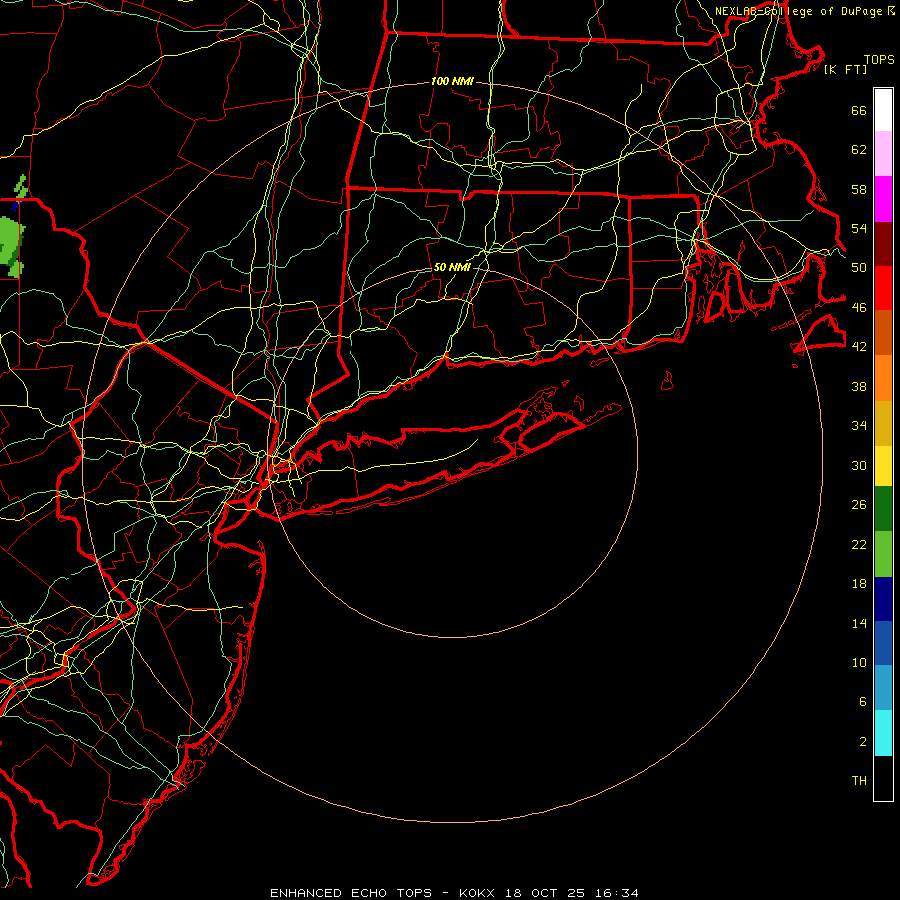Choose the bright yellow legend band

click(883, 466)
